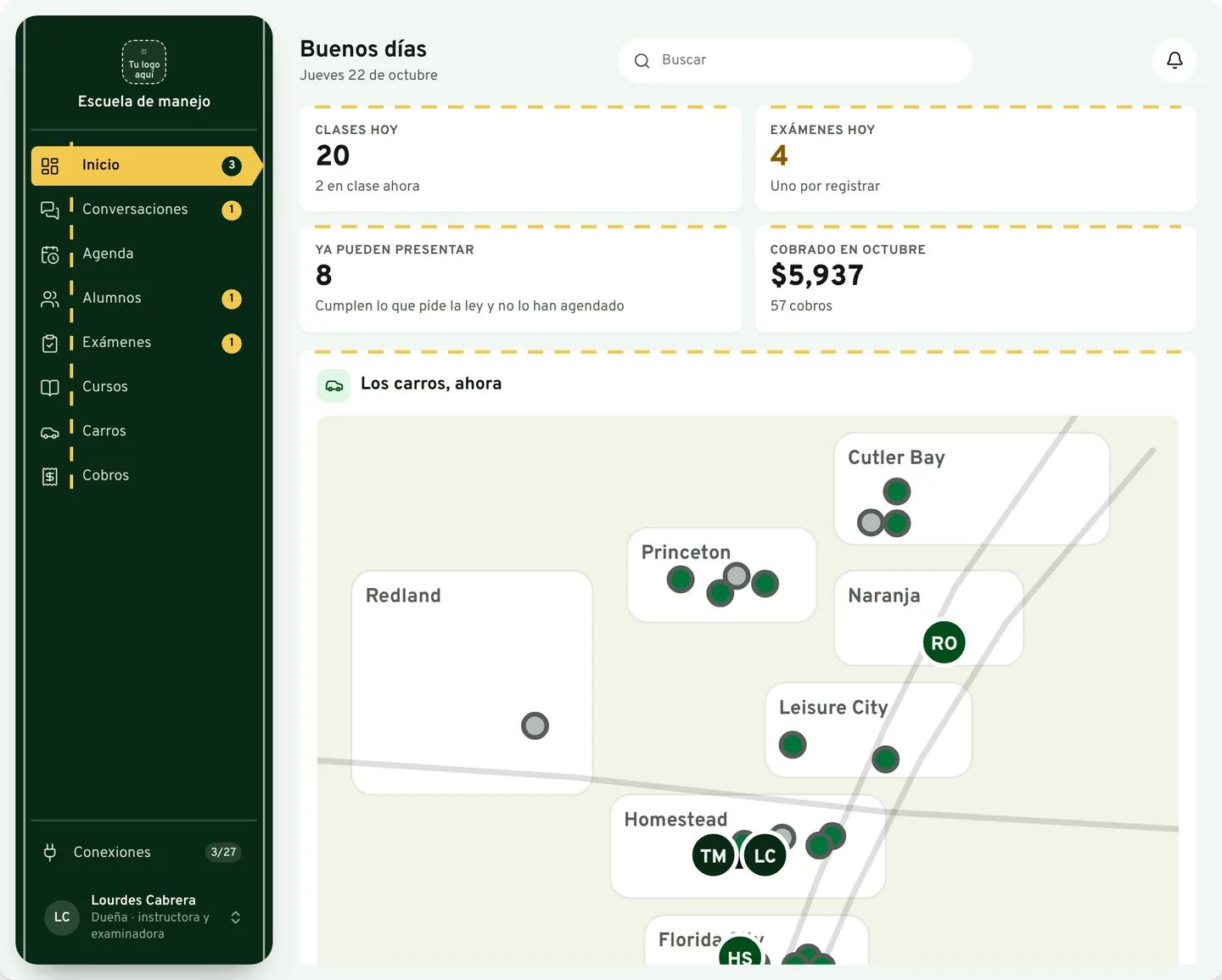Click the Conversaciones chat bubbles icon
Viewport: 1222px width, 980px height.
tap(50, 210)
